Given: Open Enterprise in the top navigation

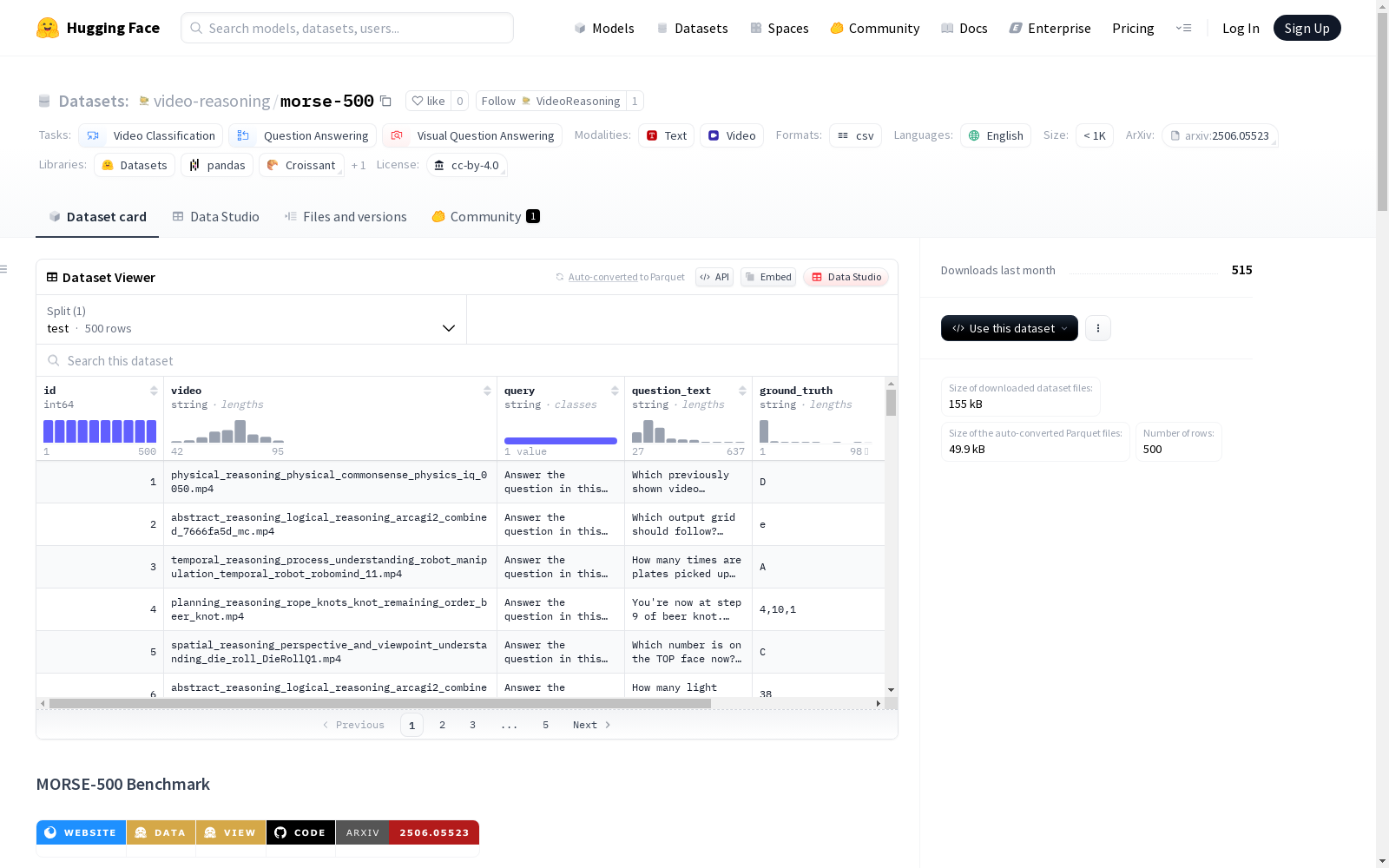Looking at the screenshot, I should [x=1050, y=28].
